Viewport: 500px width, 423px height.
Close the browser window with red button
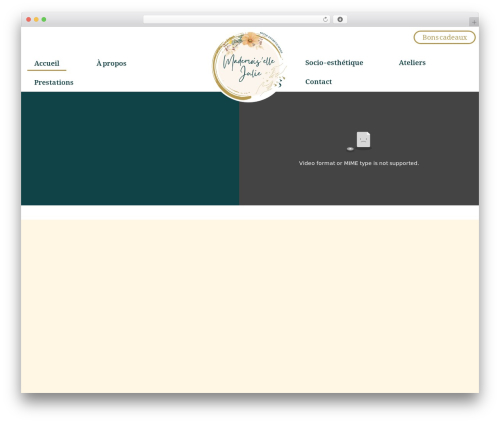29,19
